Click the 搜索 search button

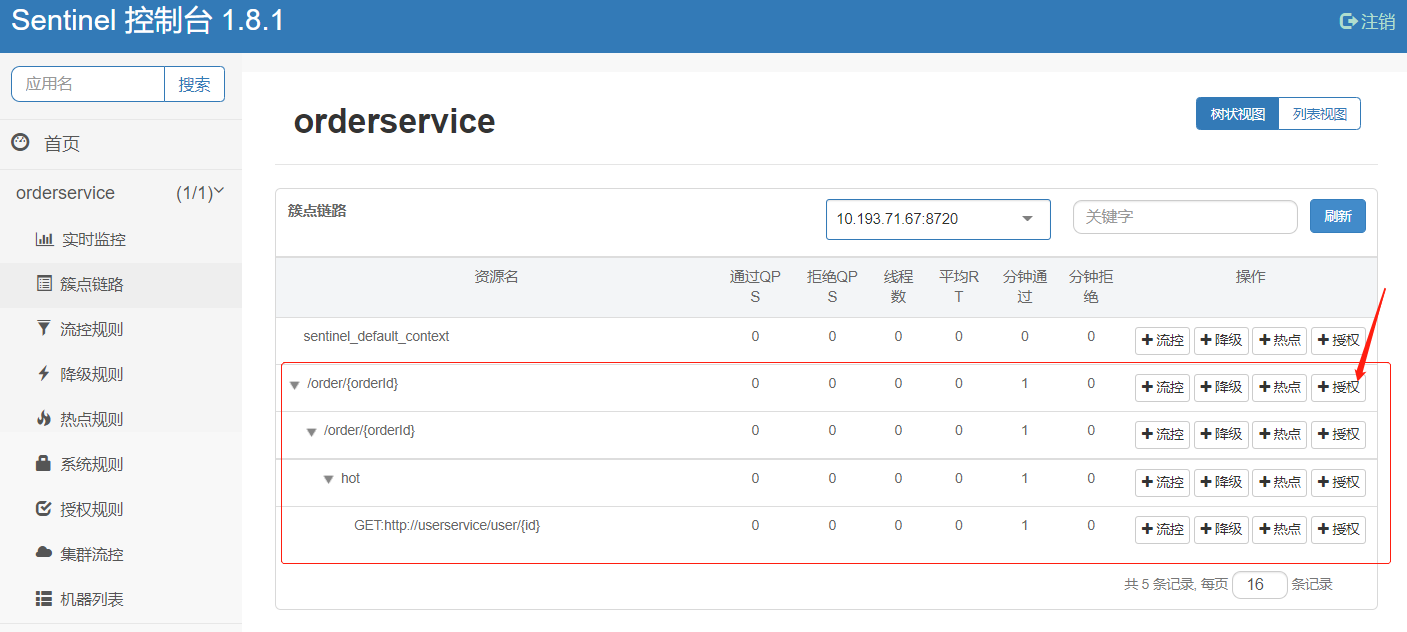click(x=194, y=84)
